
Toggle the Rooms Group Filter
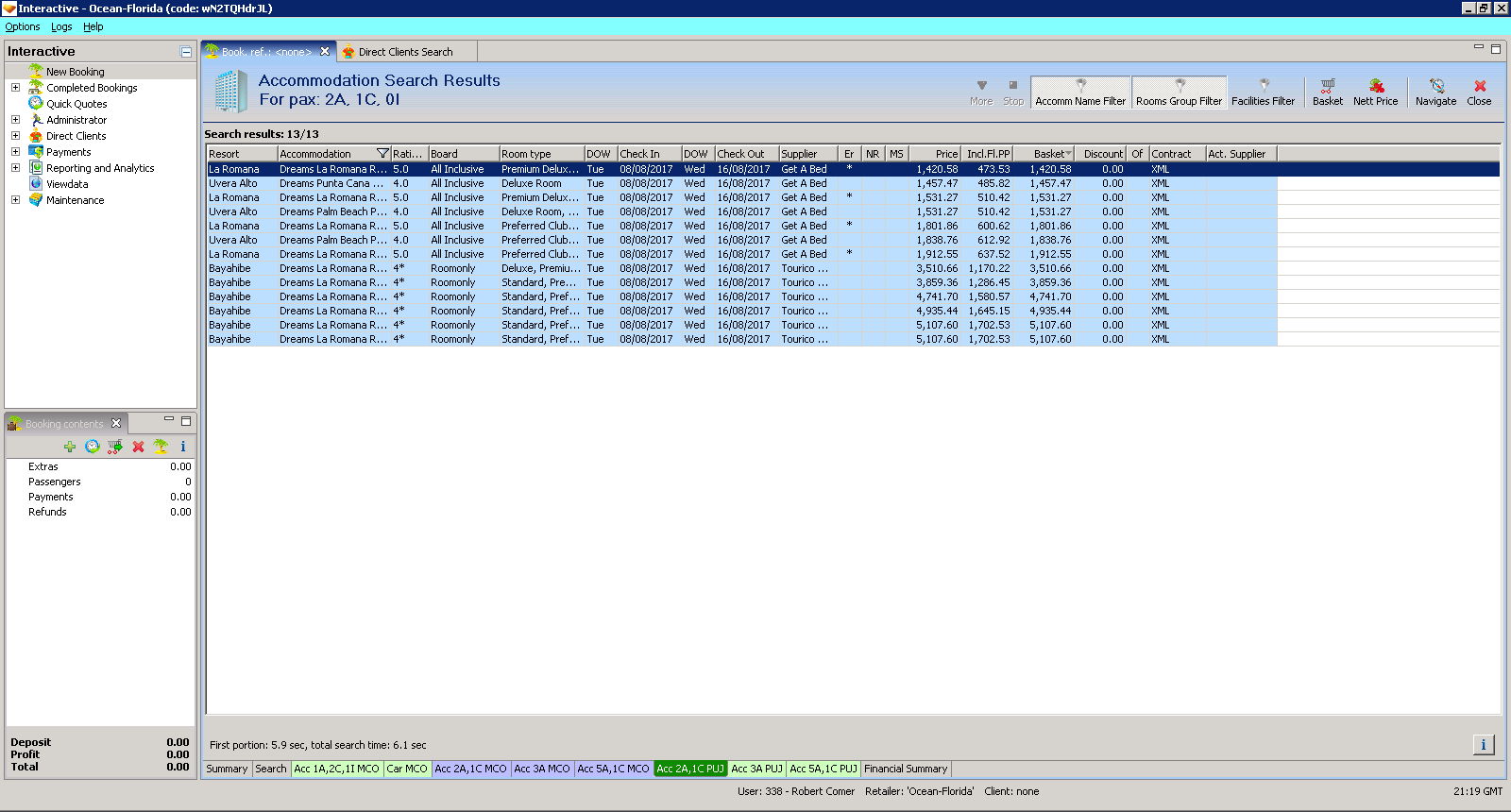1179,93
